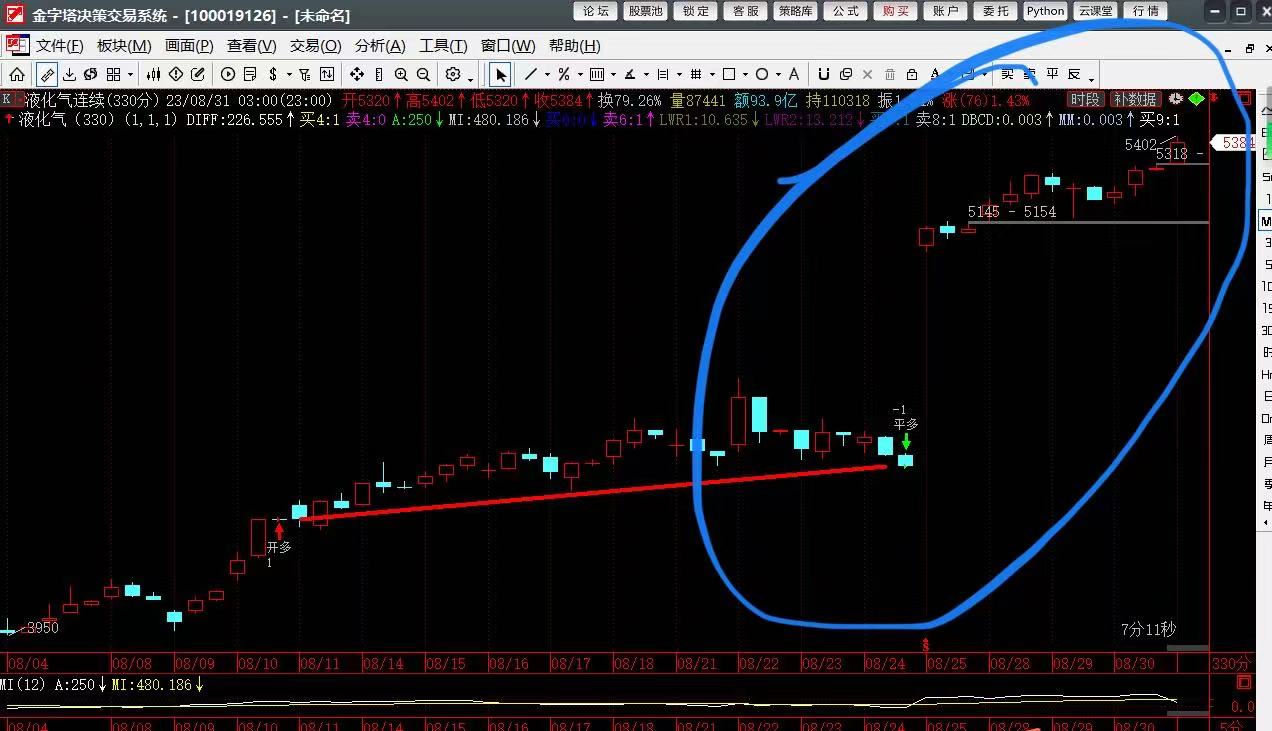Start the circled play replay icon

[228, 74]
